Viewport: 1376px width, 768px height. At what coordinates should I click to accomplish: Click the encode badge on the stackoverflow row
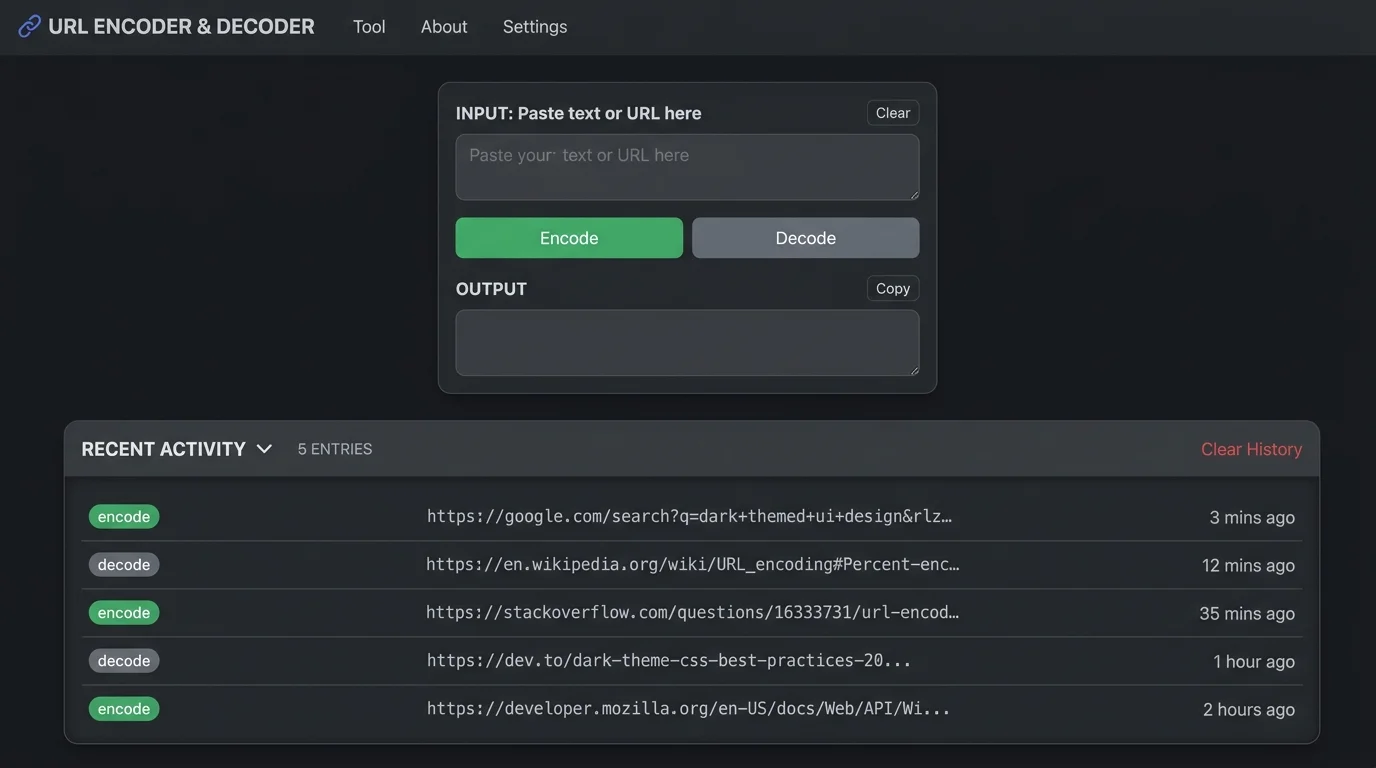click(123, 612)
